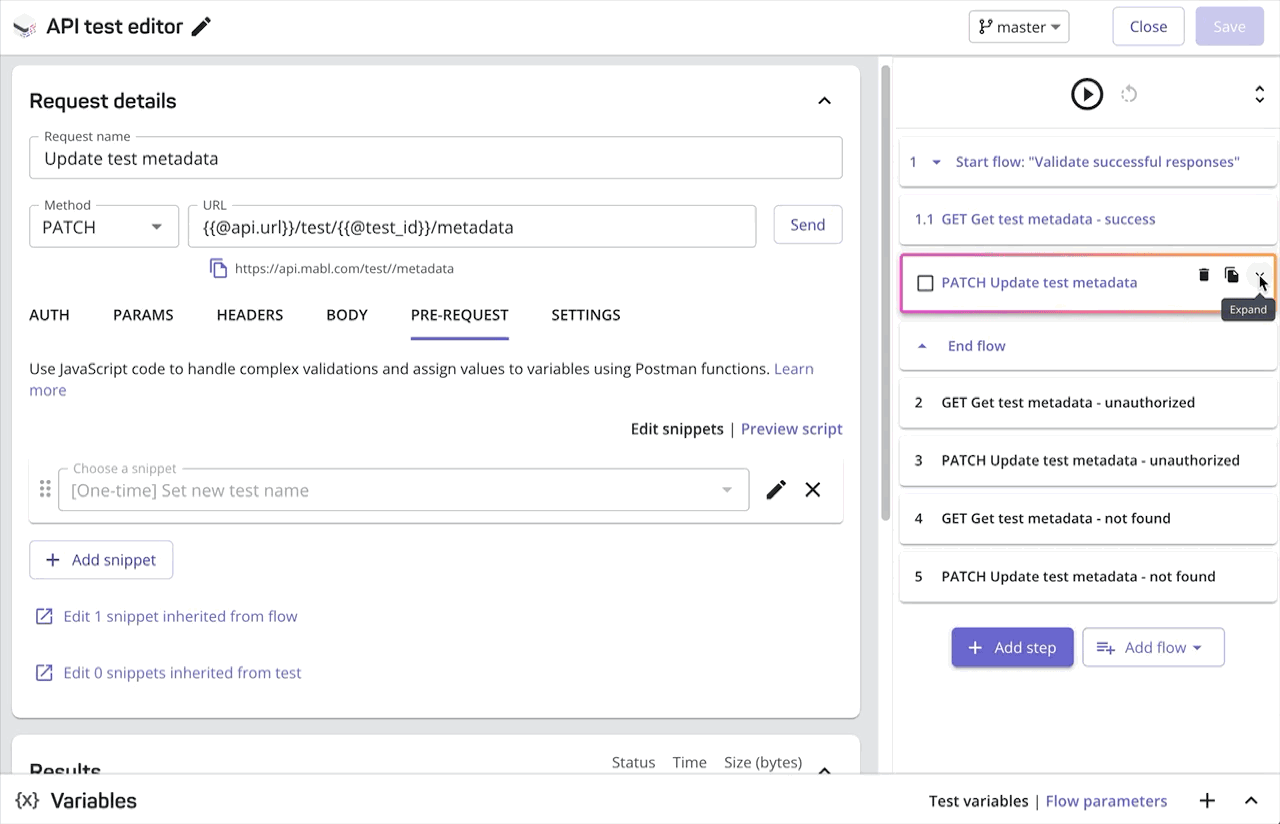Switch to the BODY tab
Screen dimensions: 1280x824
[347, 315]
